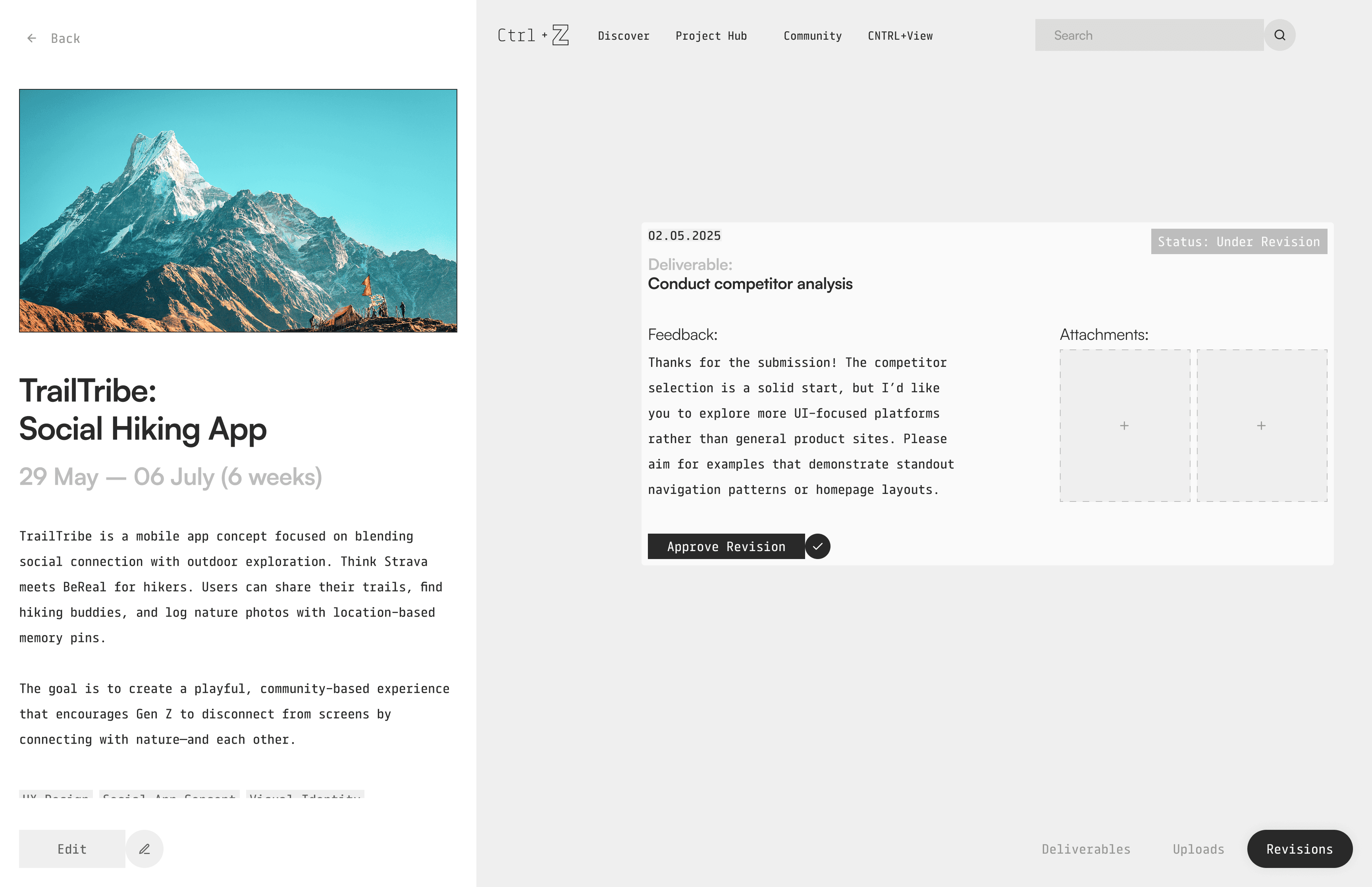This screenshot has width=1372, height=887.
Task: Focus the Search input field
Action: (x=1148, y=35)
